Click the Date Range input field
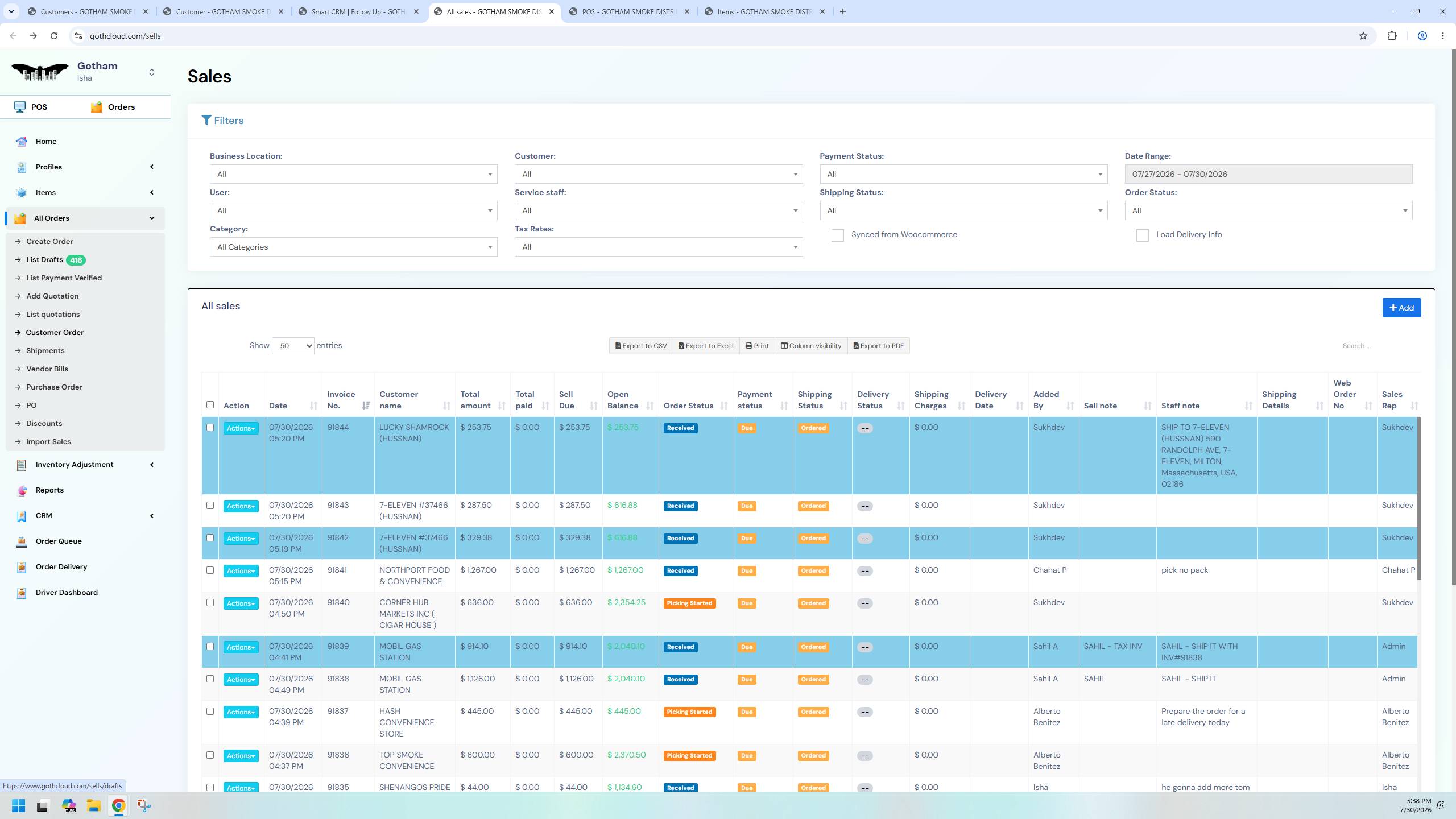Viewport: 1456px width, 819px height. coord(1268,174)
